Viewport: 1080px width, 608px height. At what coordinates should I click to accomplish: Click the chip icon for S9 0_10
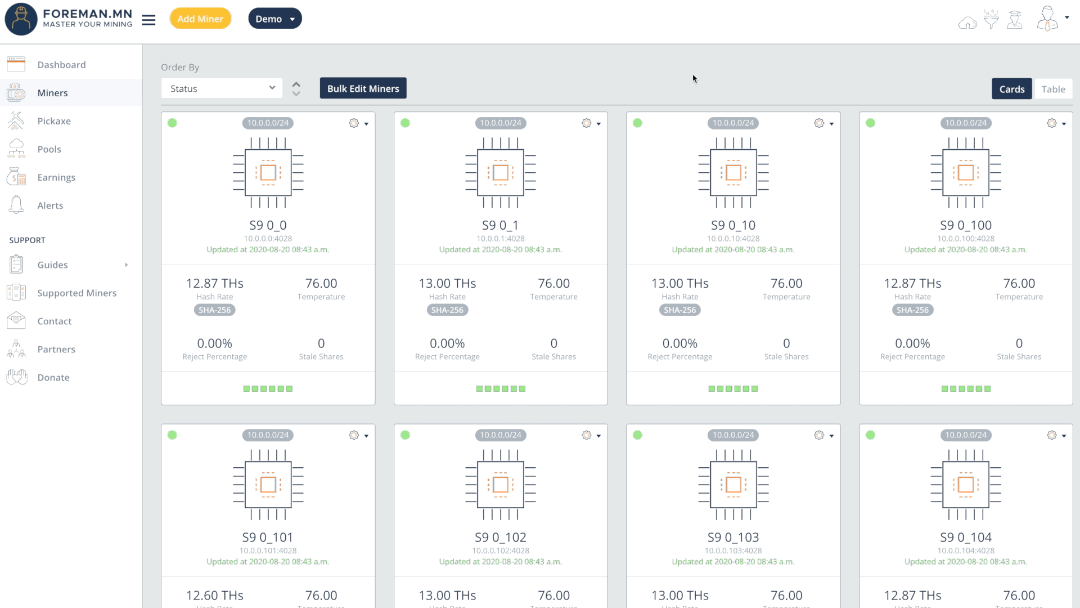[734, 173]
